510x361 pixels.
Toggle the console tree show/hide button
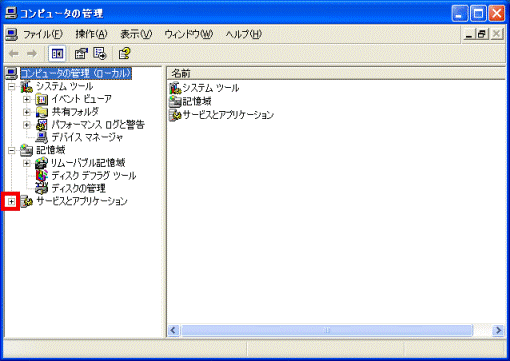point(57,53)
